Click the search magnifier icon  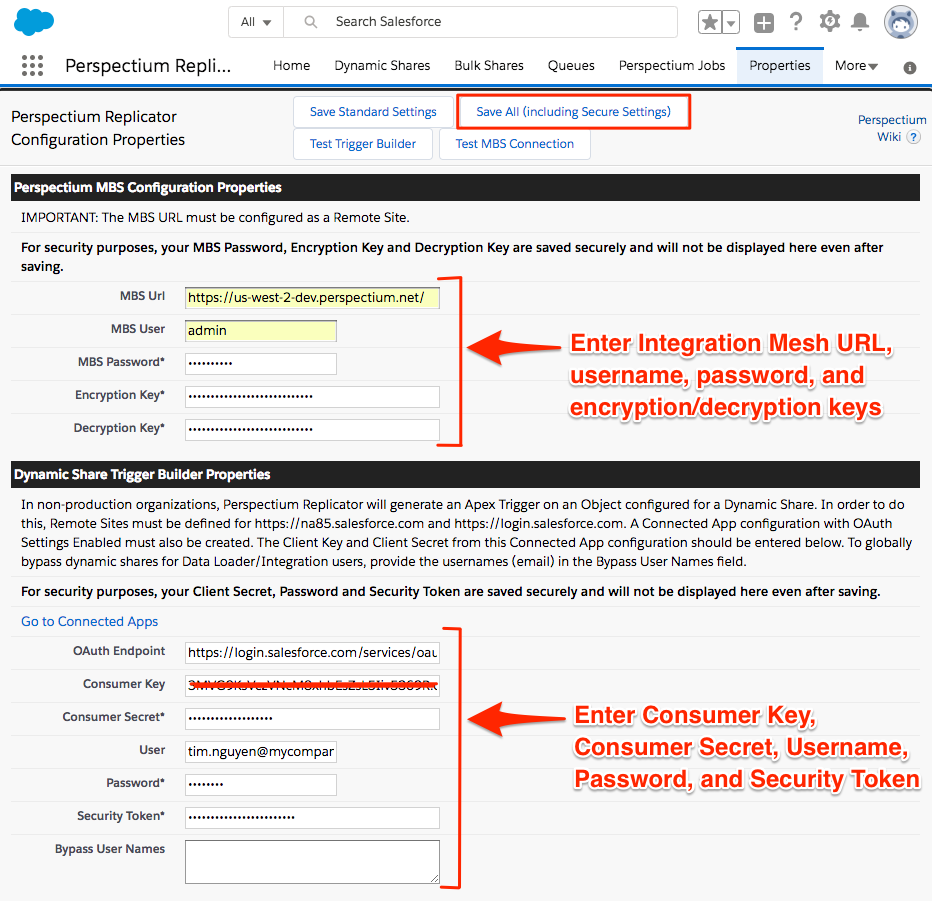310,22
